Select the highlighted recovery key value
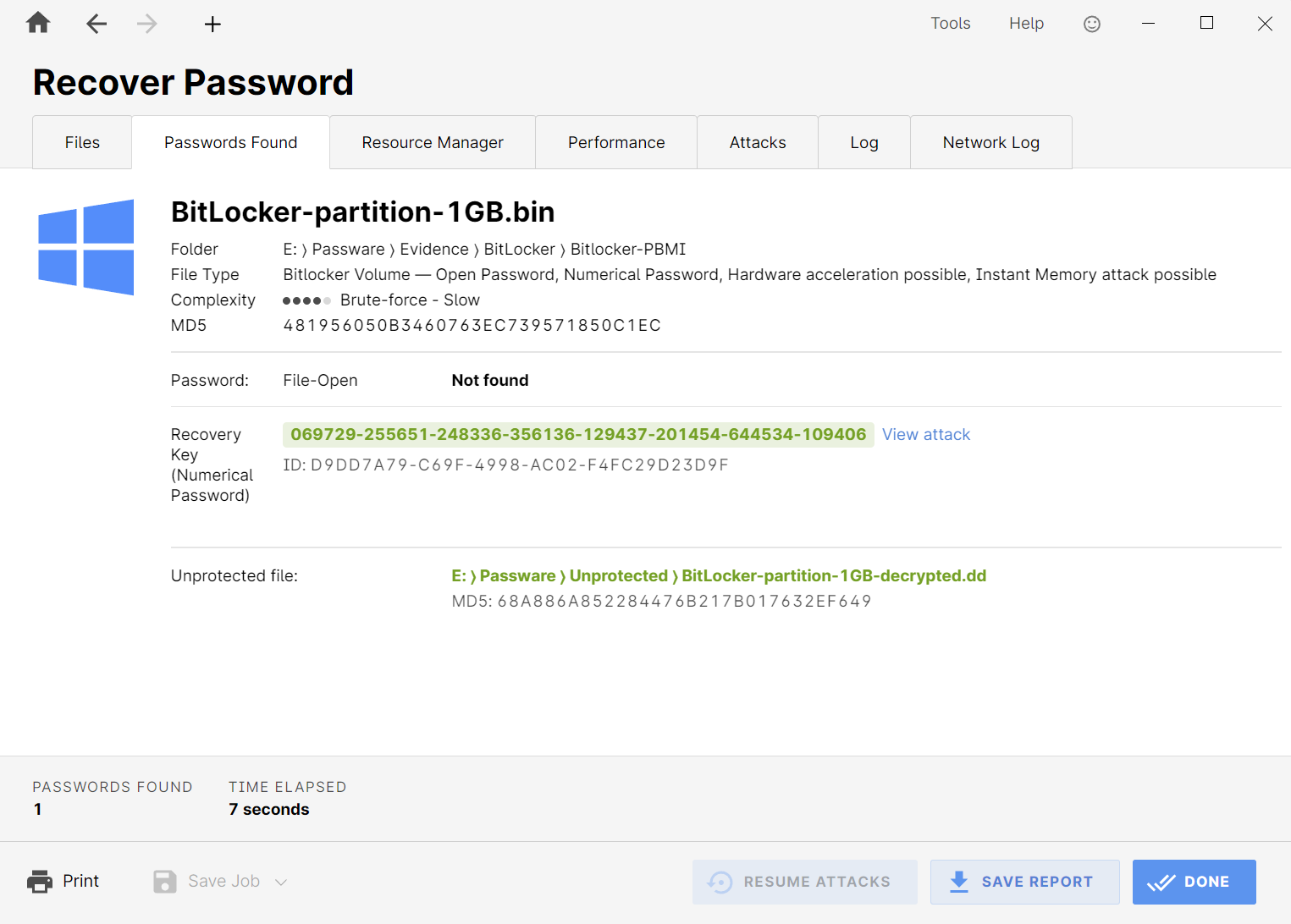Image resolution: width=1291 pixels, height=924 pixels. tap(578, 434)
